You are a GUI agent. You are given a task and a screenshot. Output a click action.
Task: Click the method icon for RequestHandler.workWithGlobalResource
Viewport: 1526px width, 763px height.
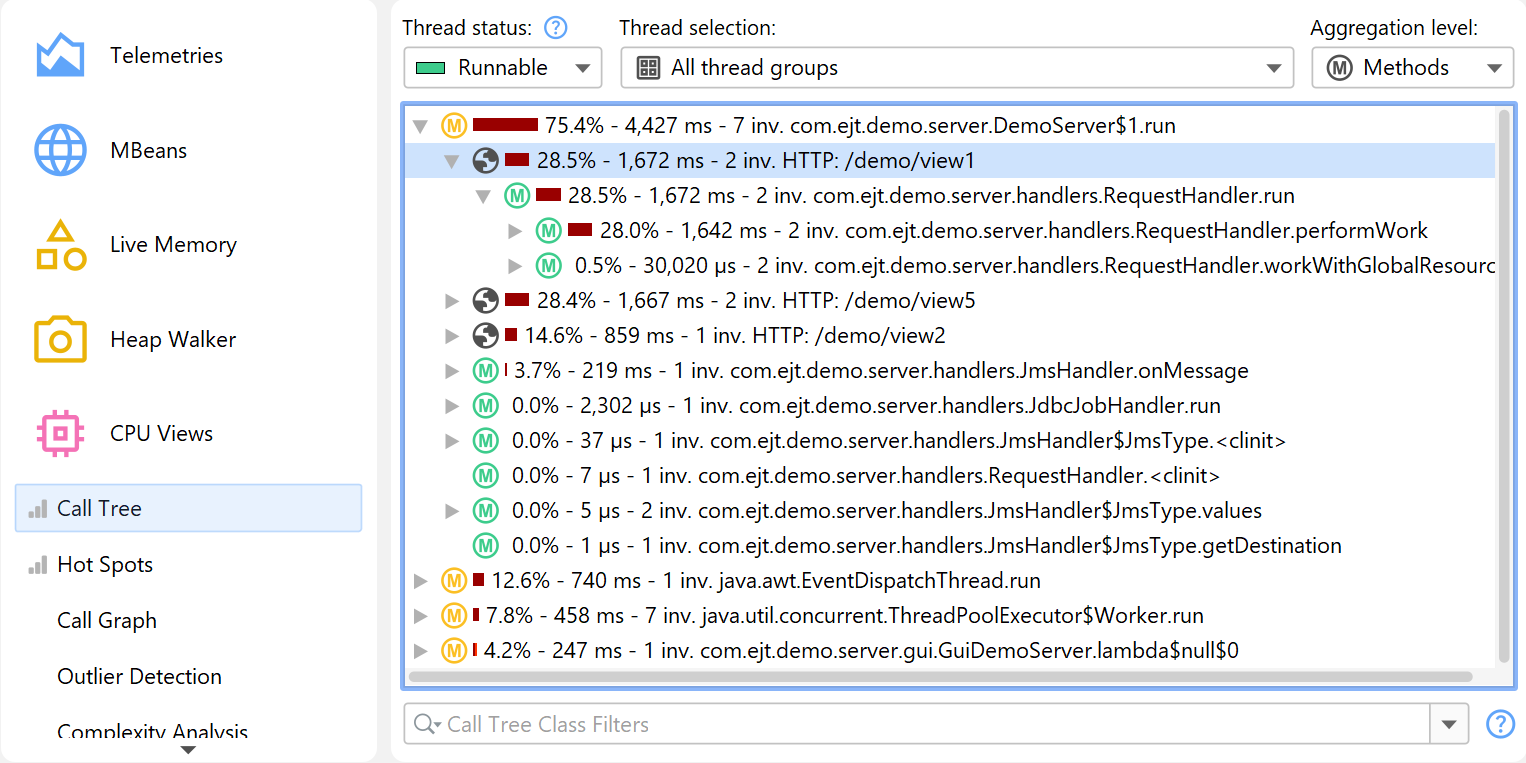(548, 266)
